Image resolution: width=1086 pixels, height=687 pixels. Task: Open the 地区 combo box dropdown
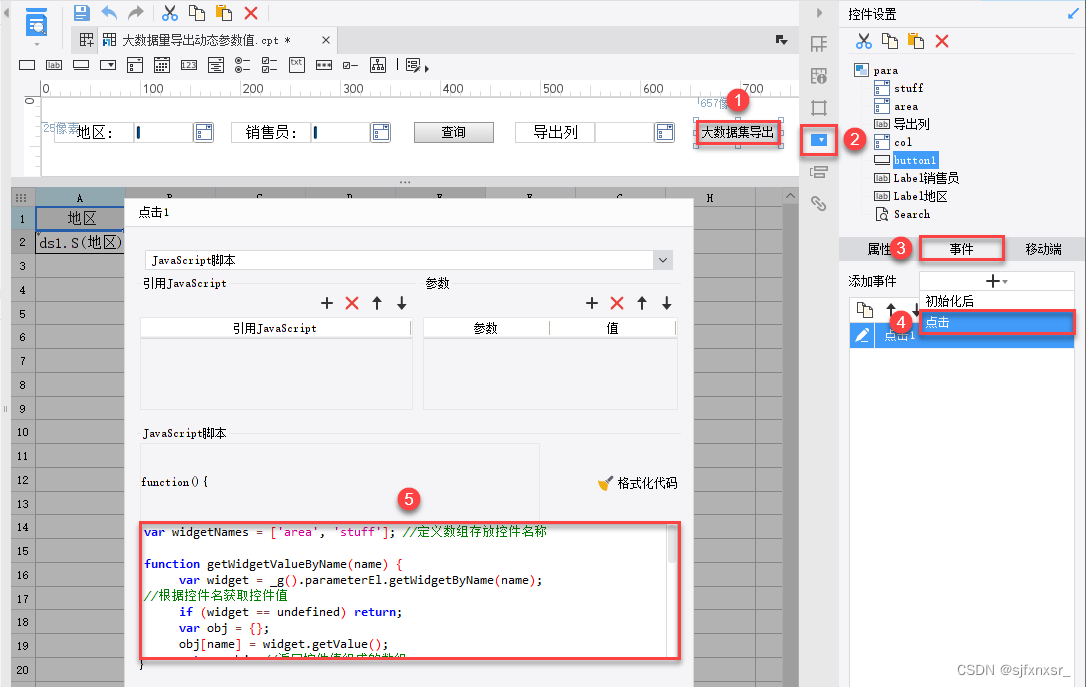click(x=204, y=132)
